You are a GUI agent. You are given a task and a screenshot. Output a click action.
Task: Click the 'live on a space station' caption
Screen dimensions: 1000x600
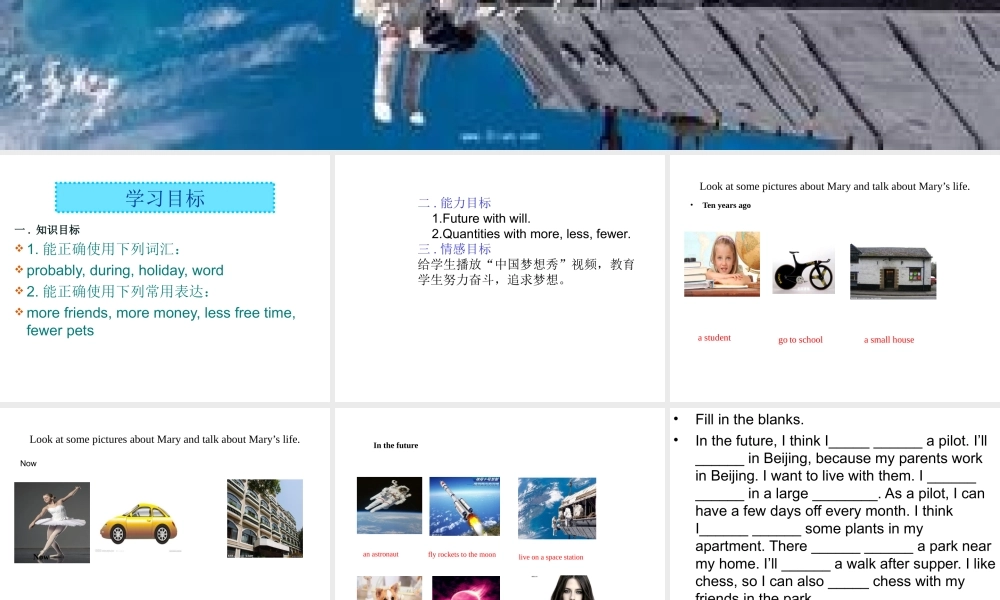(x=551, y=557)
